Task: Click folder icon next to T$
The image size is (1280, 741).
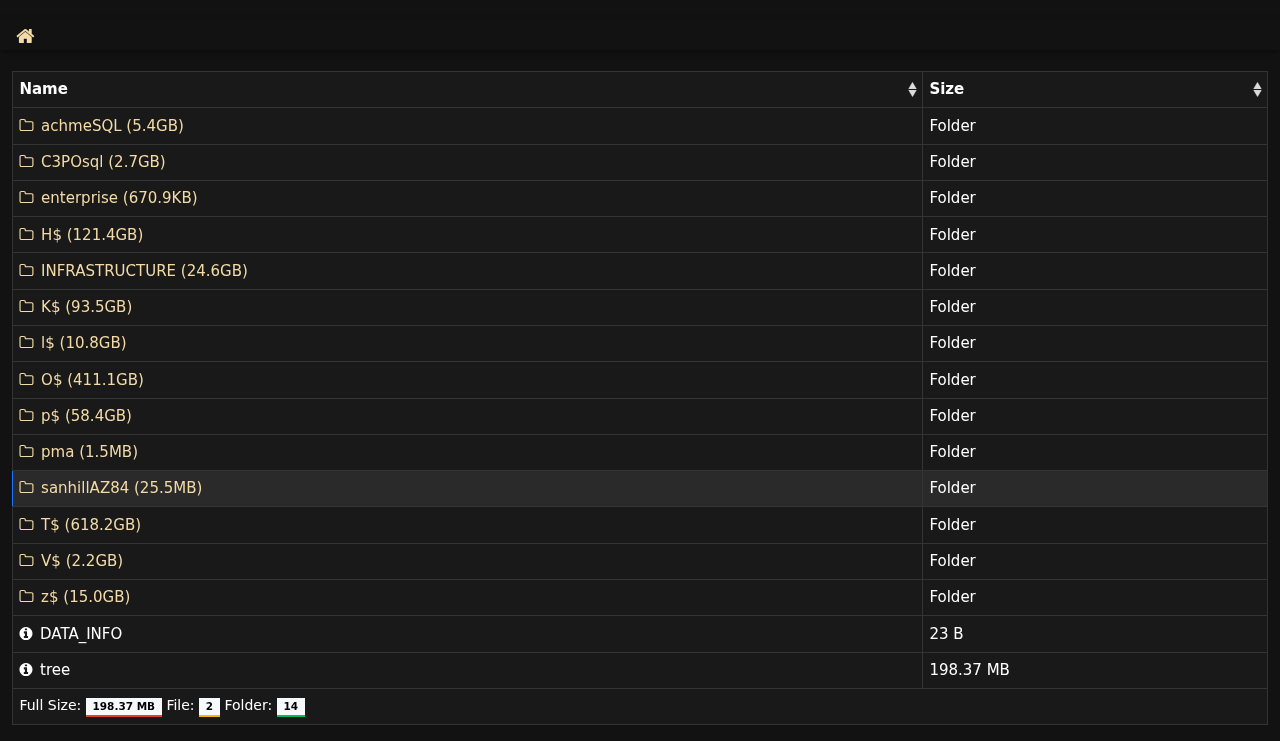Action: 27,525
